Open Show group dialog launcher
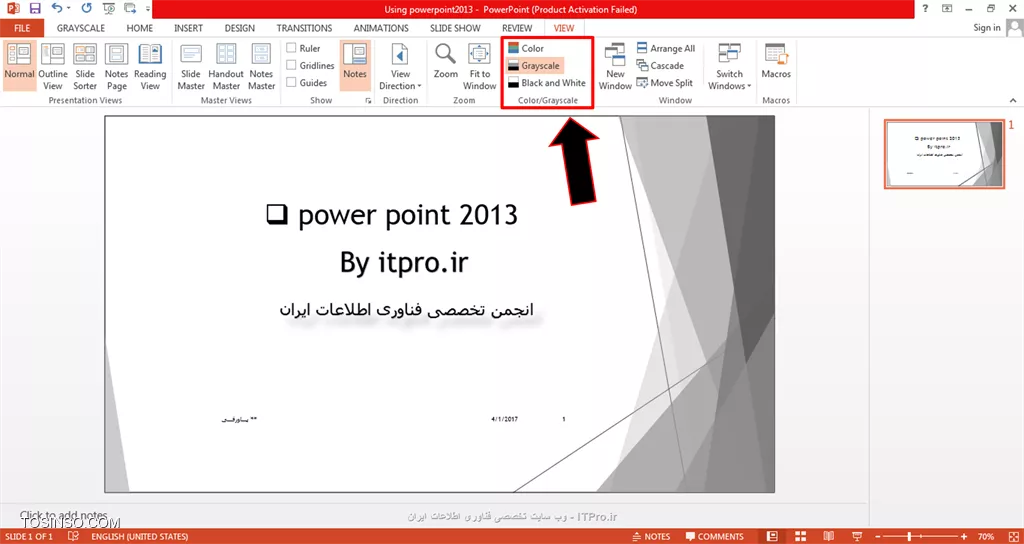 [368, 101]
